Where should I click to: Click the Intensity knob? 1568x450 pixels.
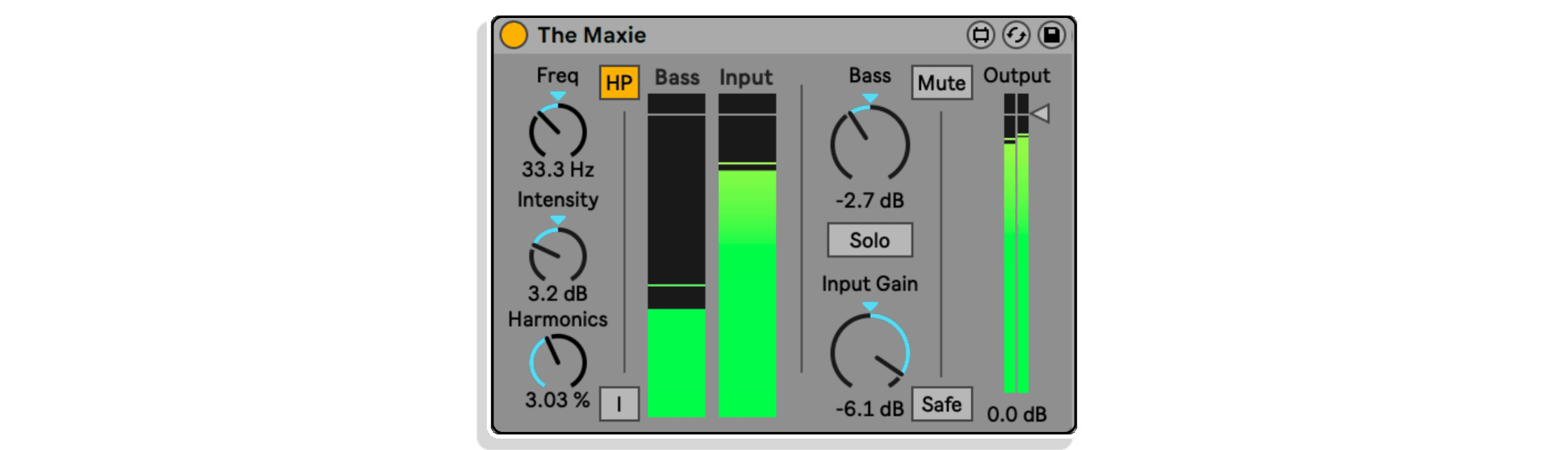(x=558, y=256)
